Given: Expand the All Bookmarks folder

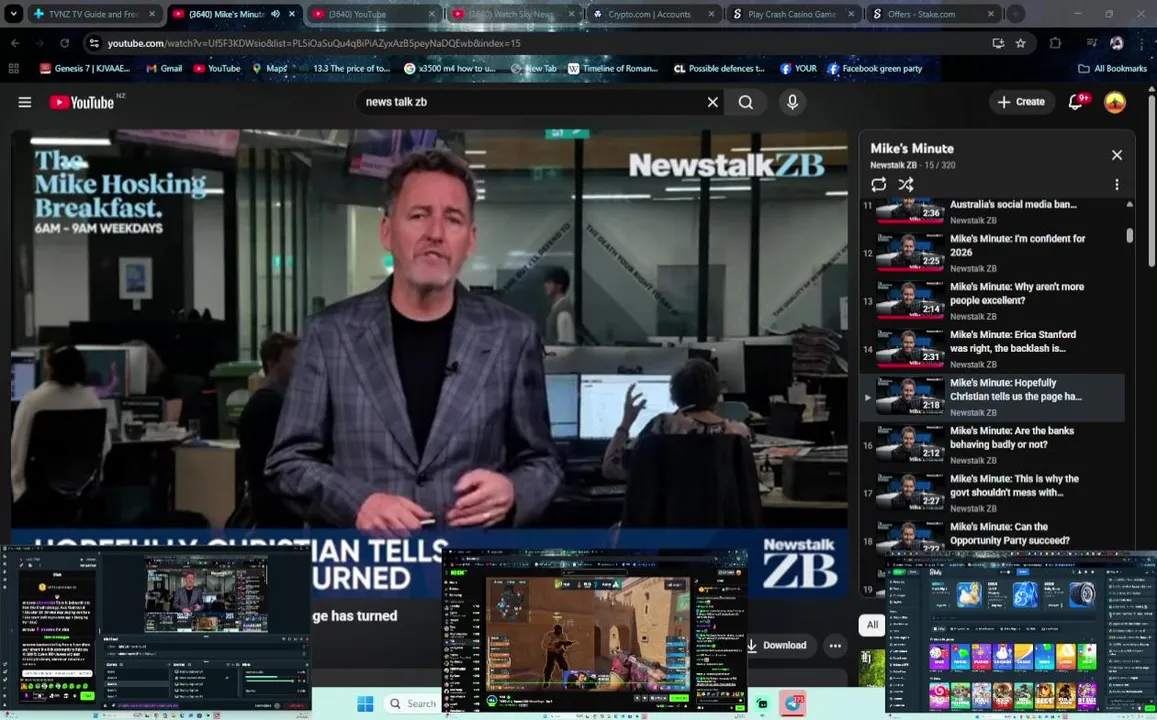Looking at the screenshot, I should click(x=1112, y=68).
